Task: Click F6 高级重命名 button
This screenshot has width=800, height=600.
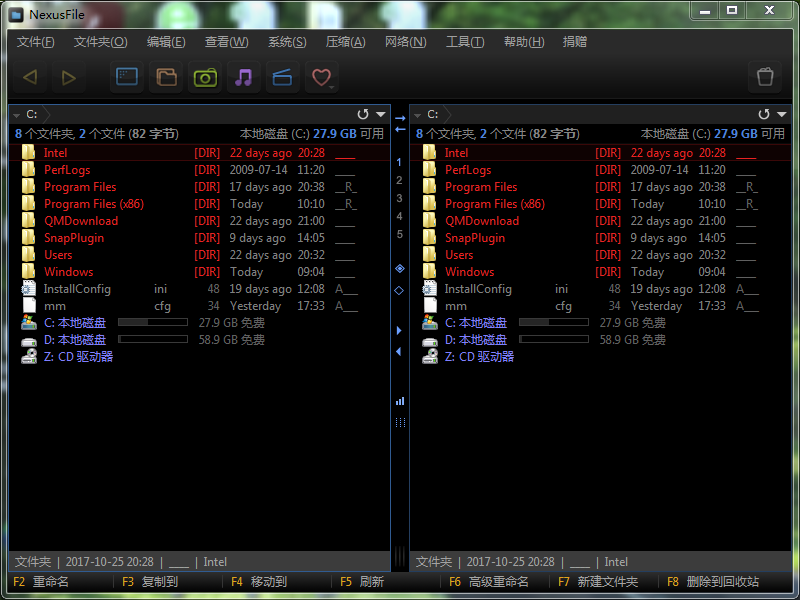Action: (489, 582)
